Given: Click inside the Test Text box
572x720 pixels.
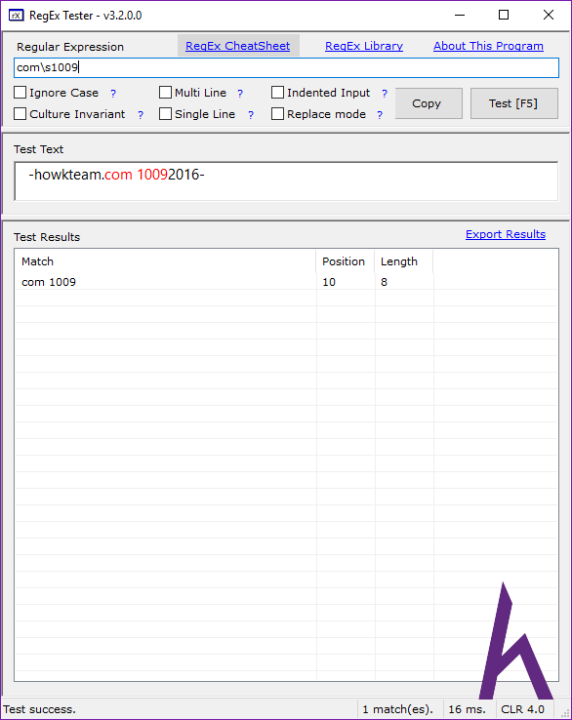Looking at the screenshot, I should [286, 181].
